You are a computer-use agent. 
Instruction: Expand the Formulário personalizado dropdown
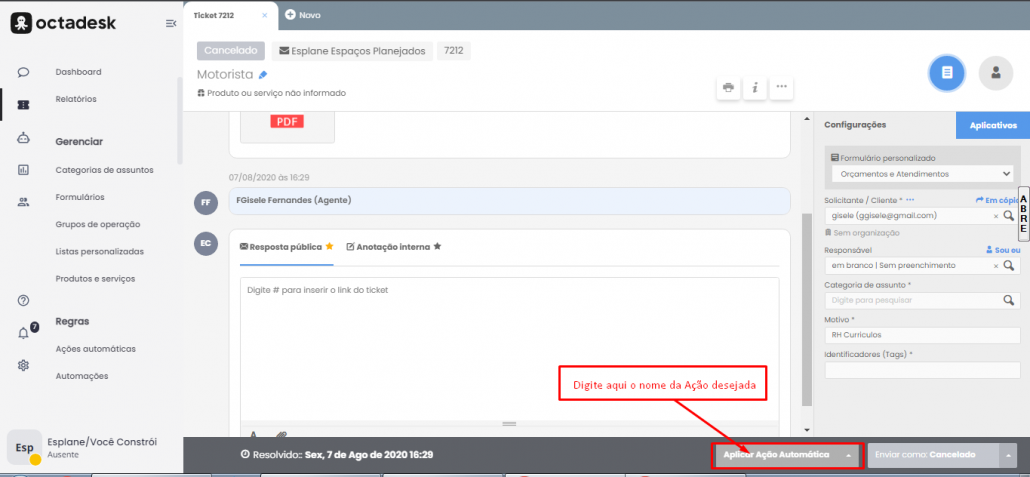[921, 174]
